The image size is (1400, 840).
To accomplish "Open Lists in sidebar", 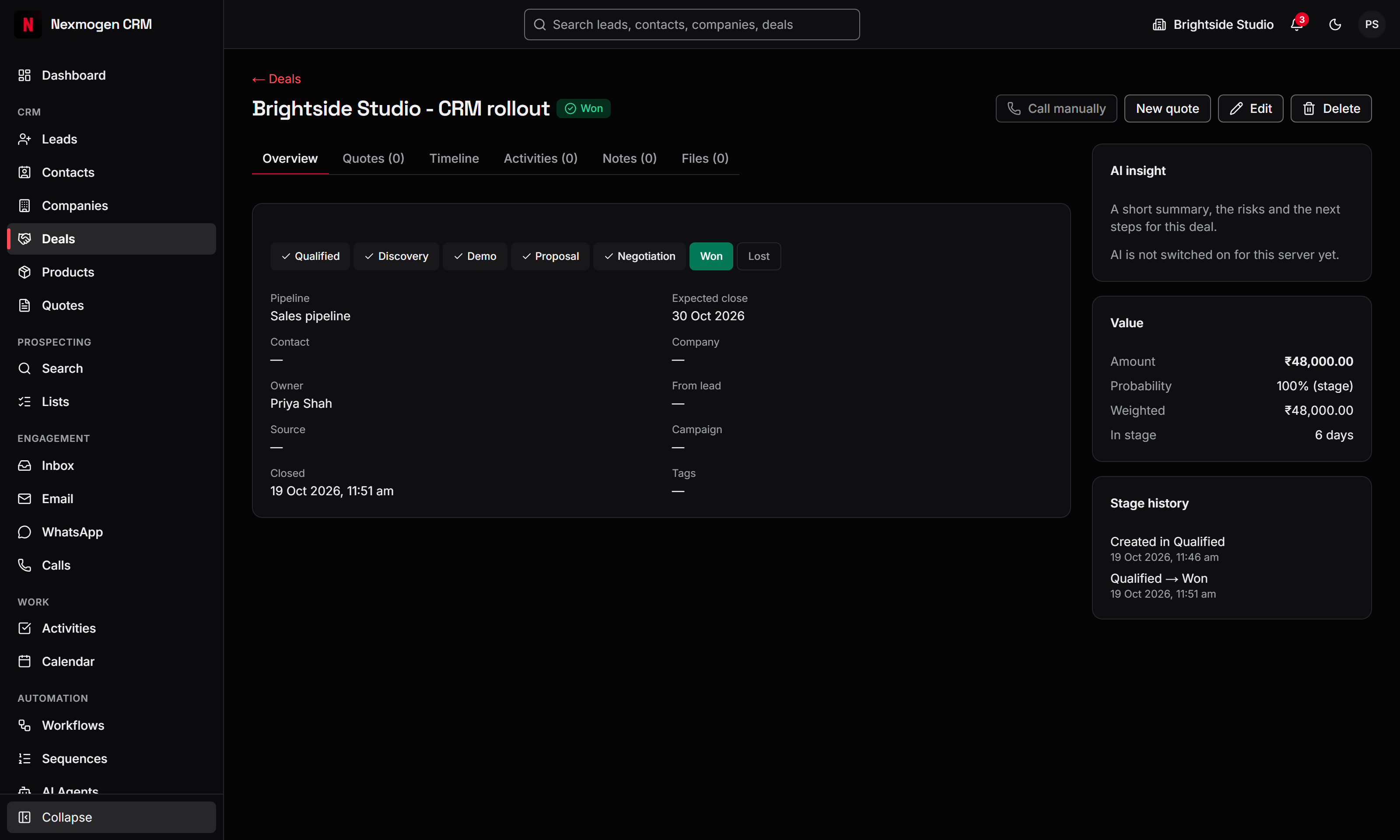I will click(112, 402).
